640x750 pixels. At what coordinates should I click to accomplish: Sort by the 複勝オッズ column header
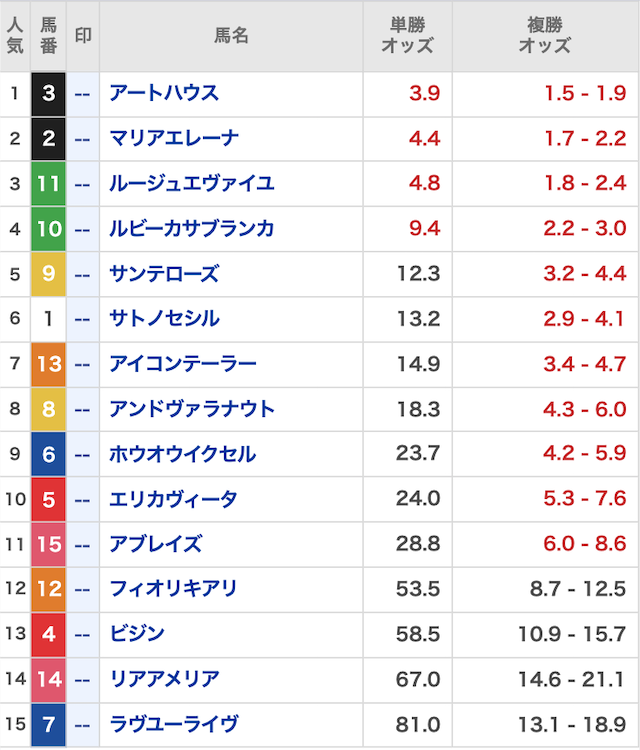(545, 36)
